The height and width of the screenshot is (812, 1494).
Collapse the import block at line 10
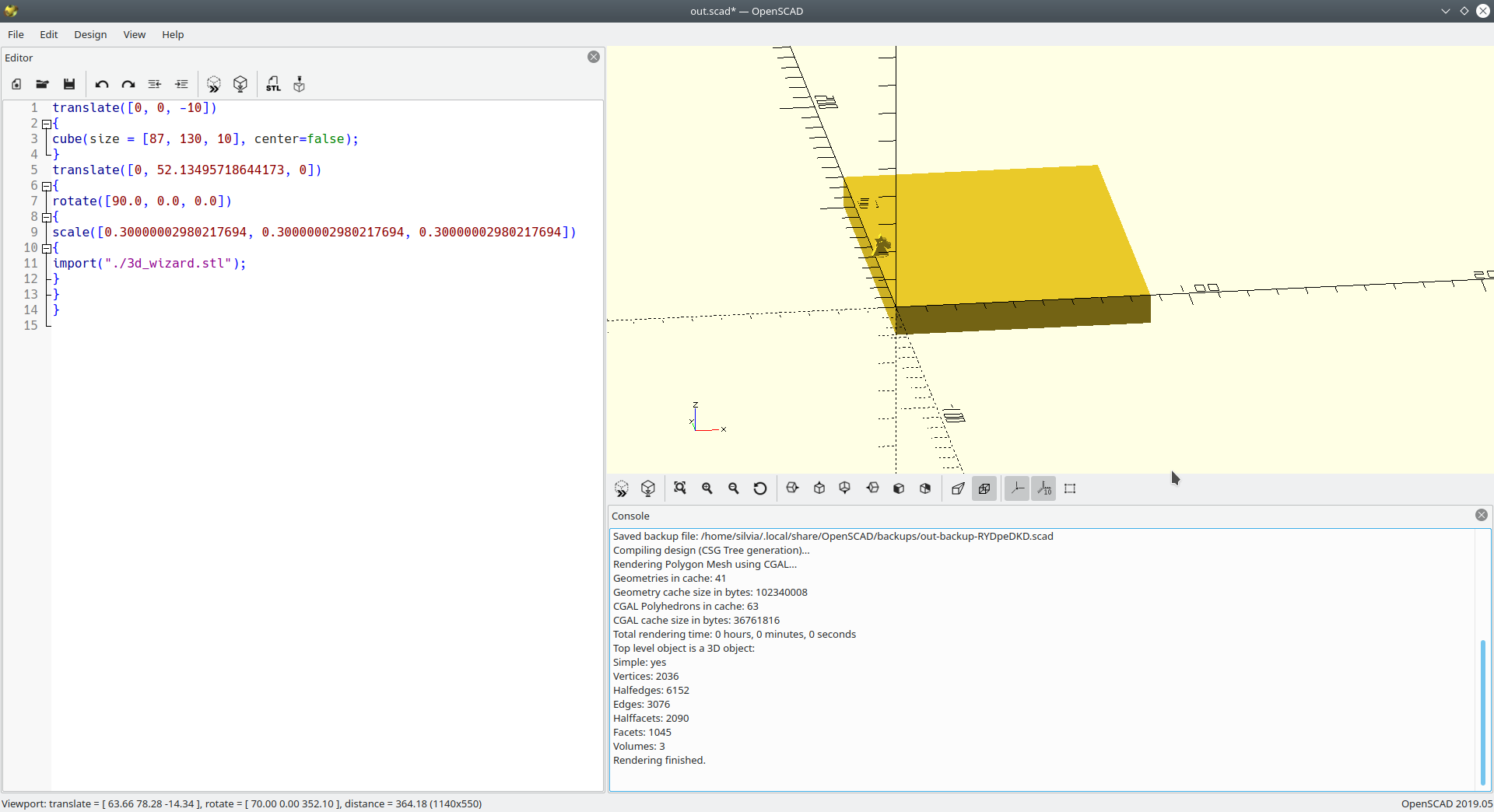click(47, 248)
